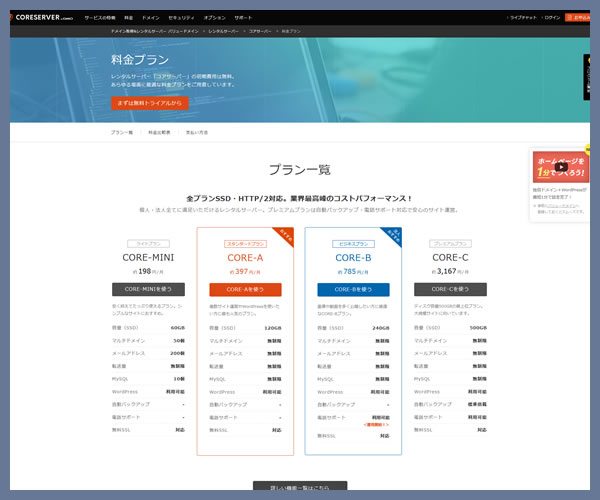Click the orange ribbon on CORE-A card
This screenshot has width=600, height=500.
[285, 235]
